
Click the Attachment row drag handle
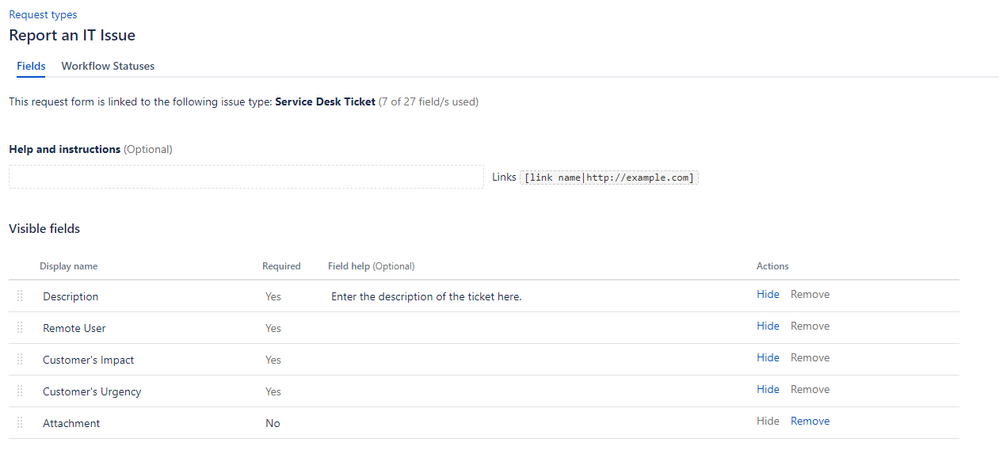pyautogui.click(x=20, y=423)
